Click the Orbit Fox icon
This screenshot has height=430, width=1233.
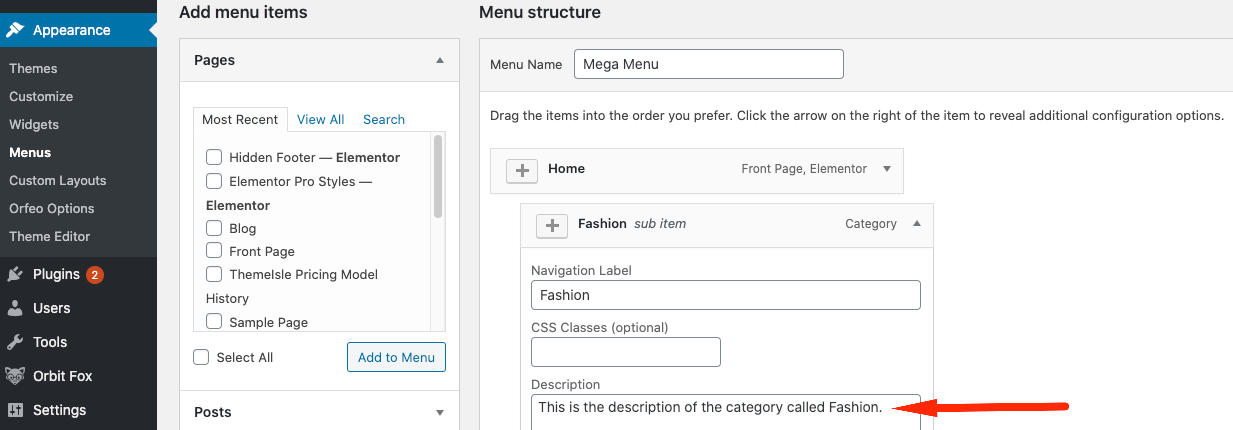[15, 376]
